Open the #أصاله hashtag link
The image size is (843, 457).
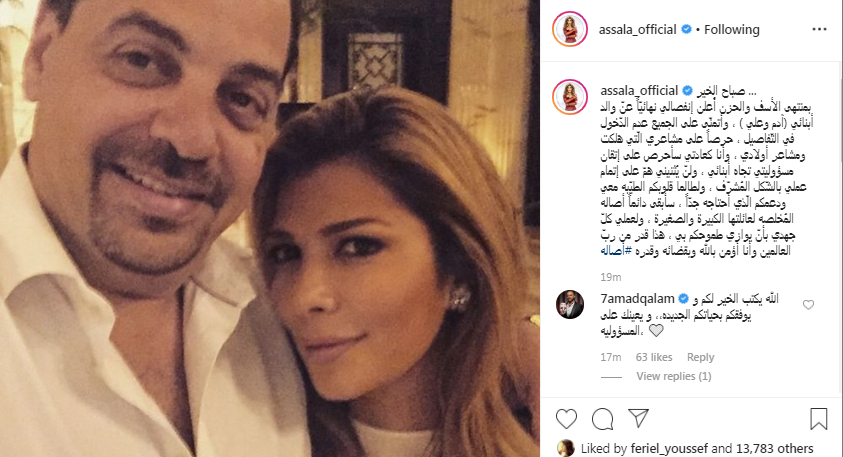click(x=616, y=251)
